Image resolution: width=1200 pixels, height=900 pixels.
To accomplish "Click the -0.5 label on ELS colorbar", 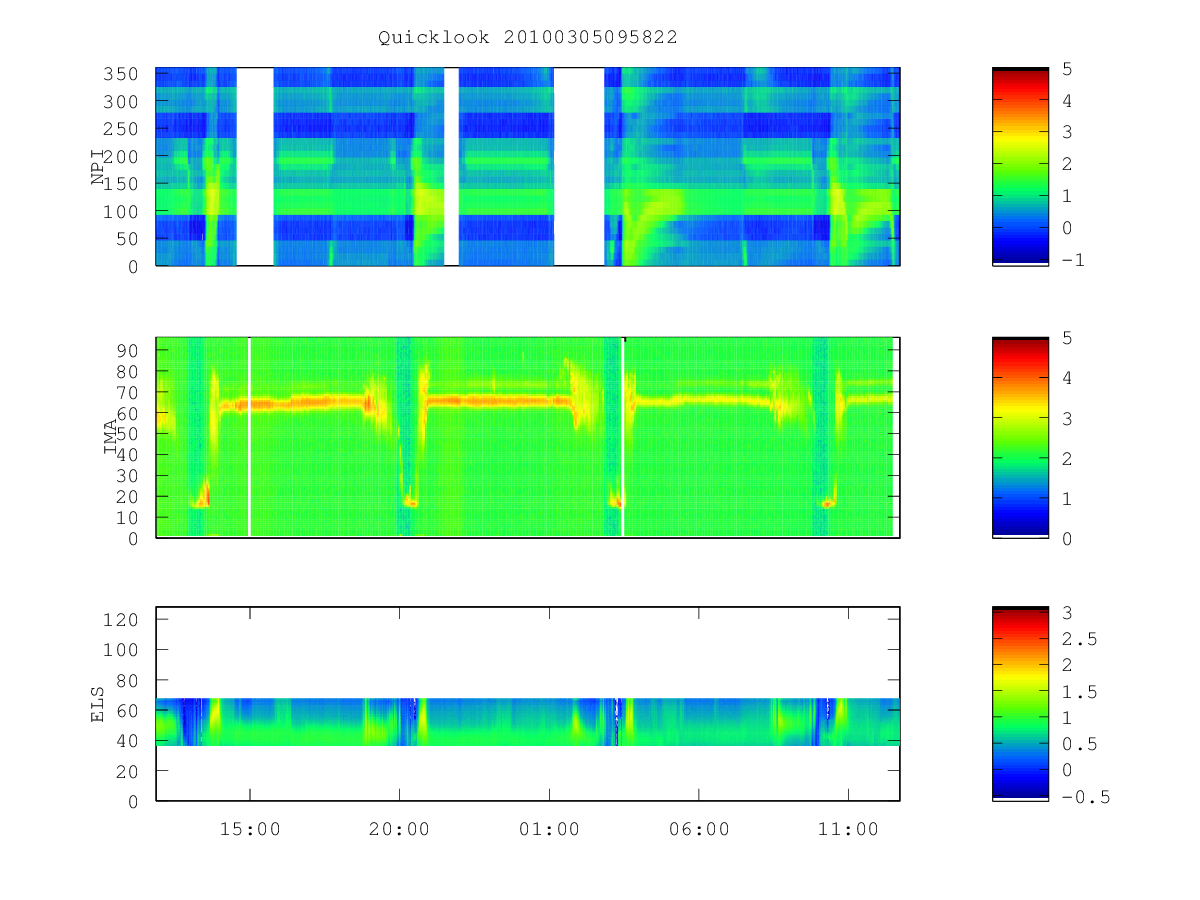I will tap(1084, 797).
